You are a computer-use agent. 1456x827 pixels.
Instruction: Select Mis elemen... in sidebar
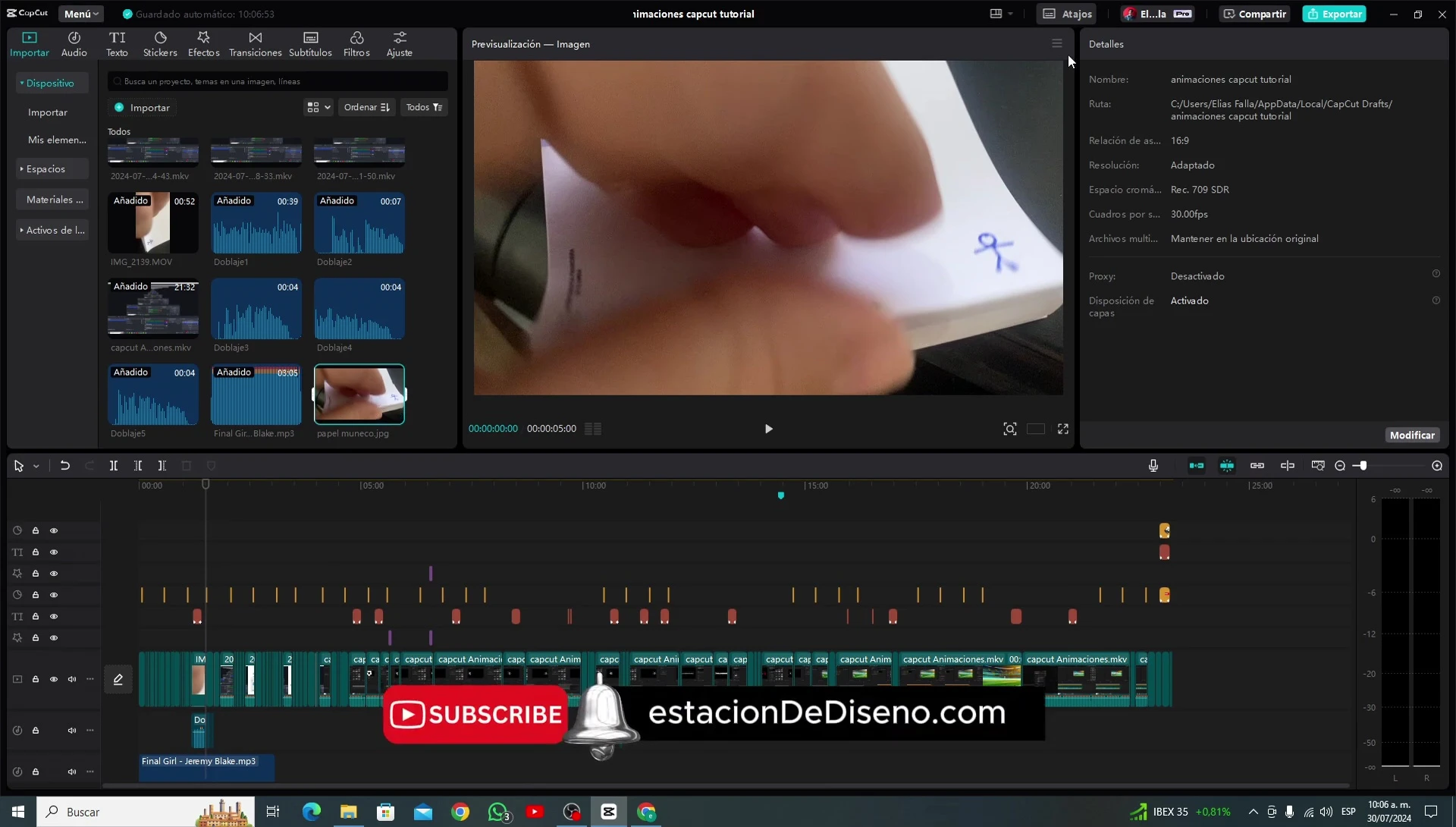[x=57, y=140]
